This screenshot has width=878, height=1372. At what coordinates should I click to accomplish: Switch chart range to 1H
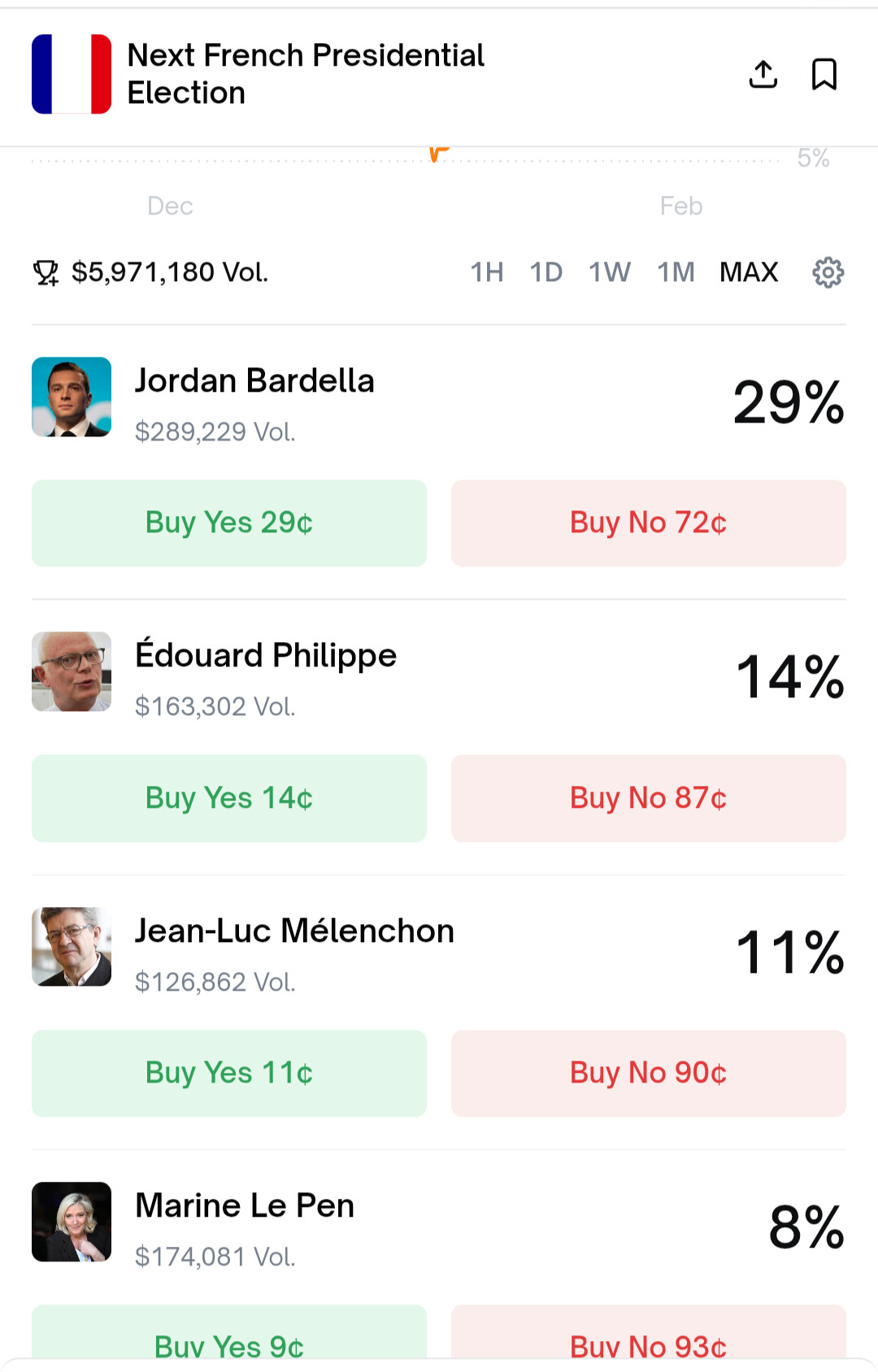[487, 272]
